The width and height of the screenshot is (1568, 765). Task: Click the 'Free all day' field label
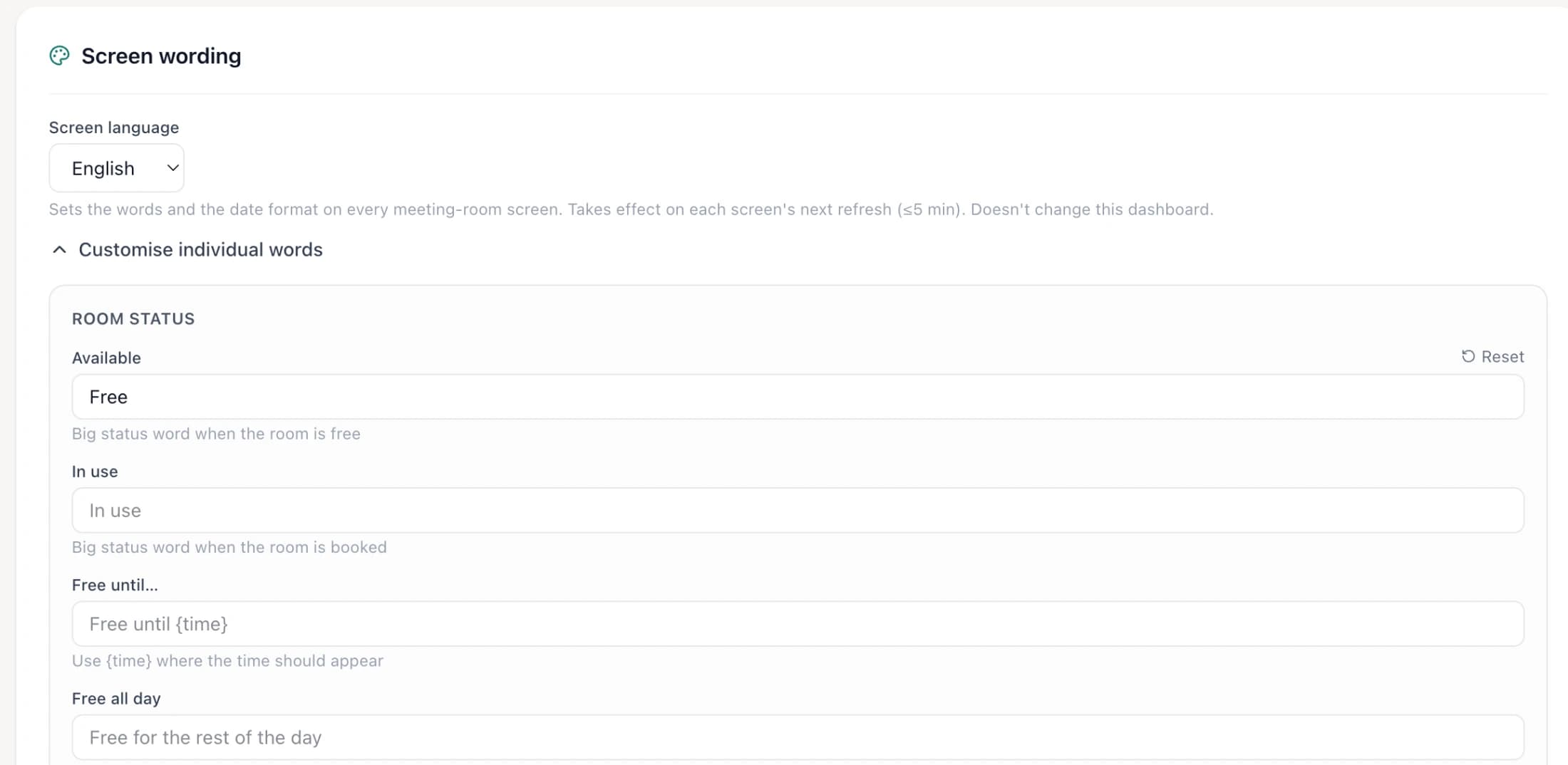[116, 699]
